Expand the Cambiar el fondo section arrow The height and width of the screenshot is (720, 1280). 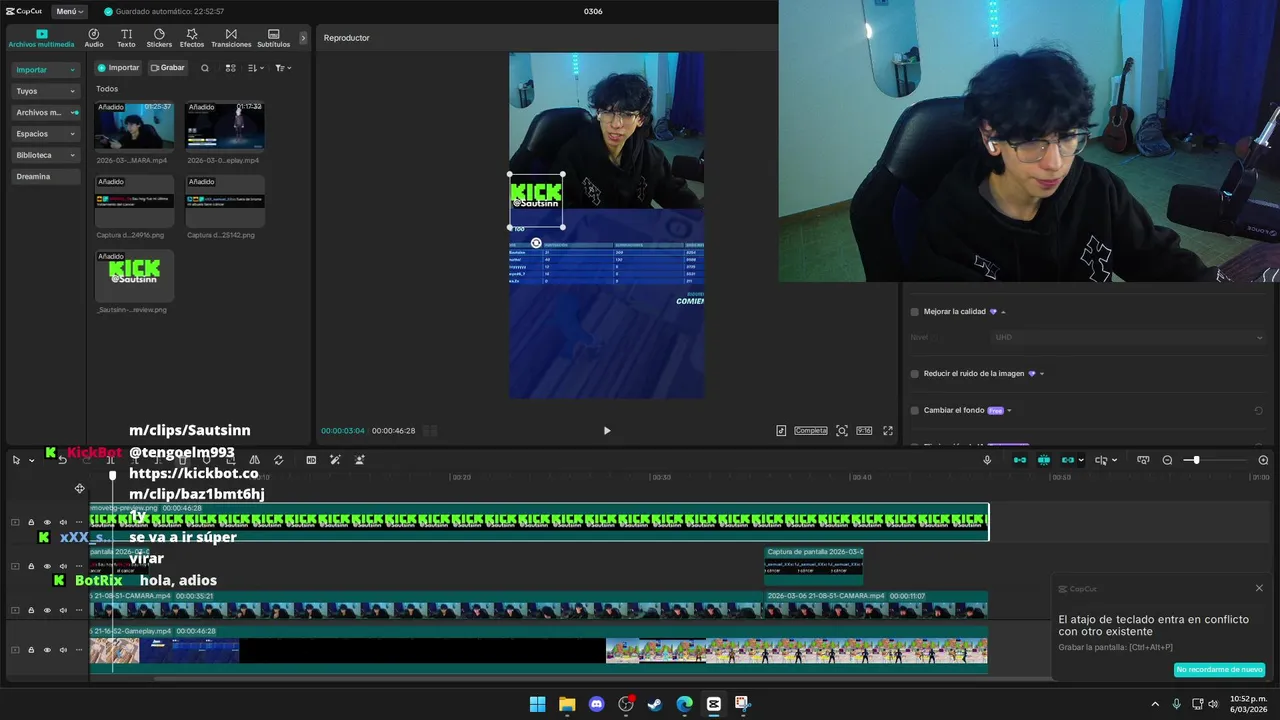(1009, 411)
